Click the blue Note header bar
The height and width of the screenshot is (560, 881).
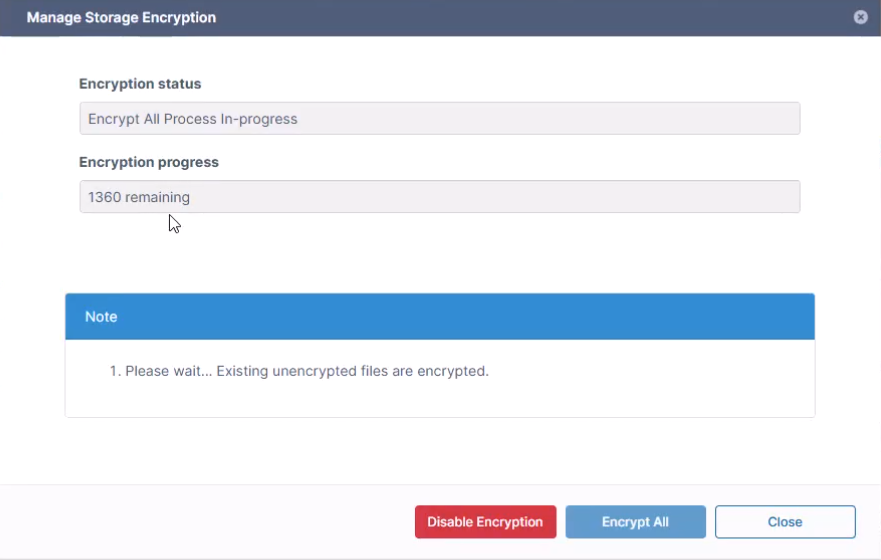(x=439, y=317)
